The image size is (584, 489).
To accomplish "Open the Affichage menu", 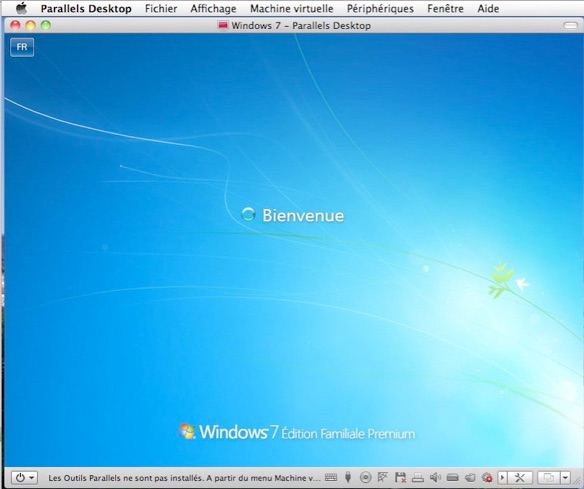I will point(213,8).
